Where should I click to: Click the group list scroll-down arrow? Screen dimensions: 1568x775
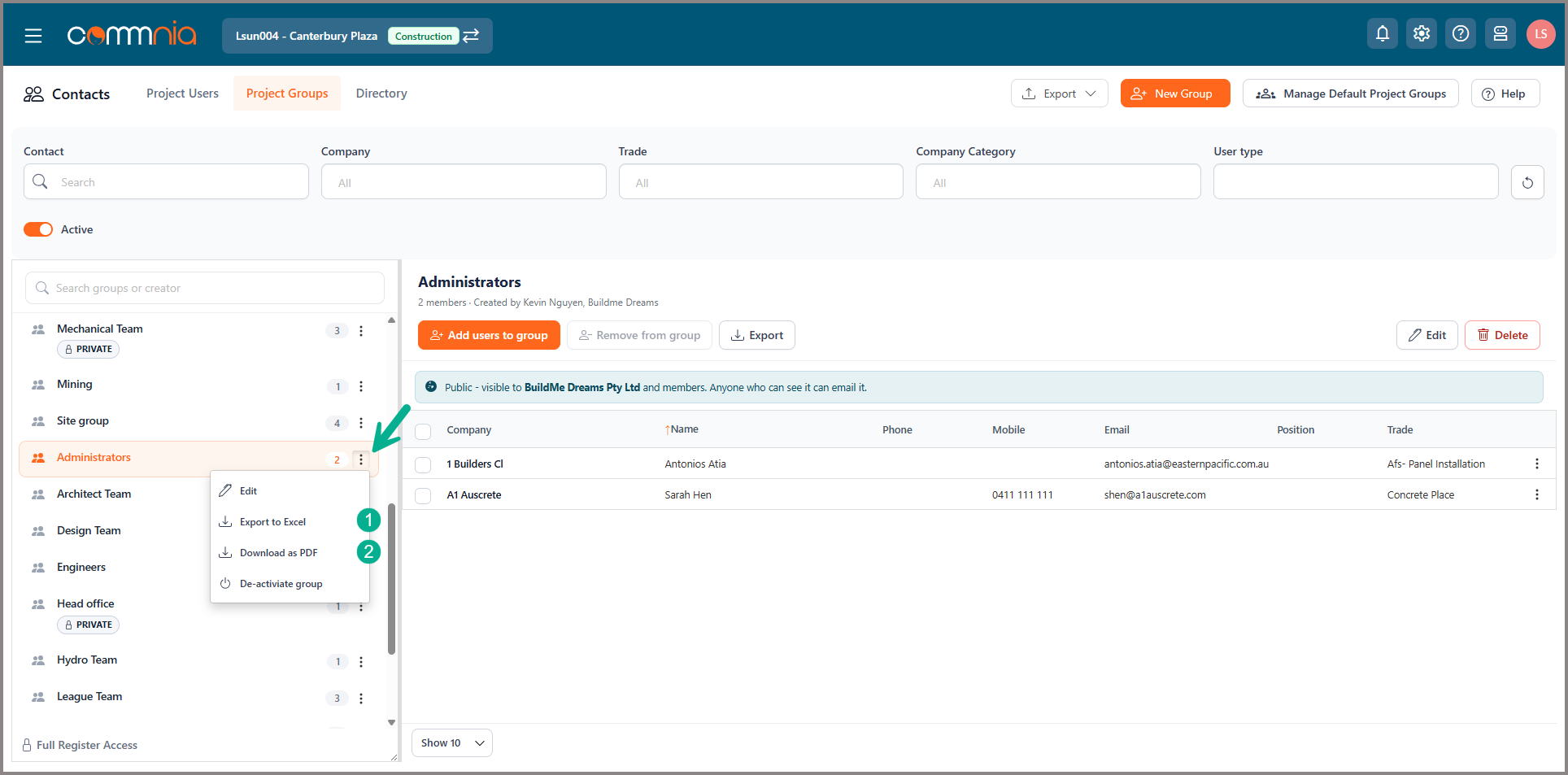coord(392,722)
